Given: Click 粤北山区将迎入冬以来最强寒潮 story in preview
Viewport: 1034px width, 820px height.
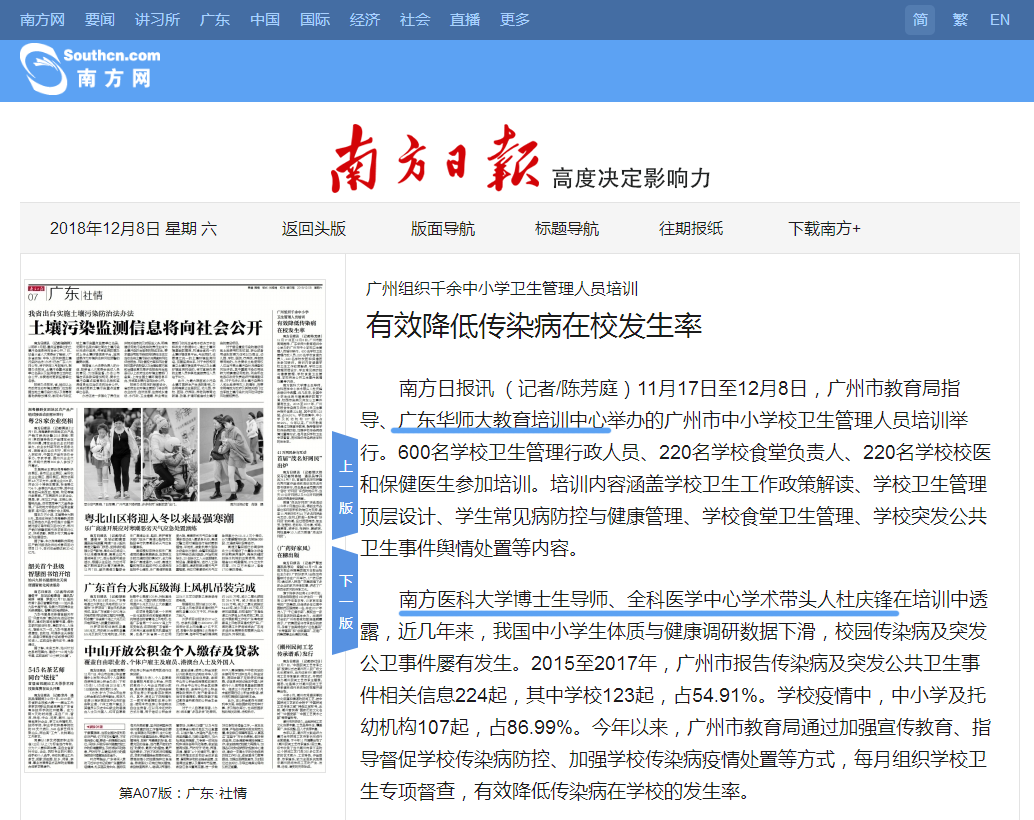Looking at the screenshot, I should click(x=159, y=519).
